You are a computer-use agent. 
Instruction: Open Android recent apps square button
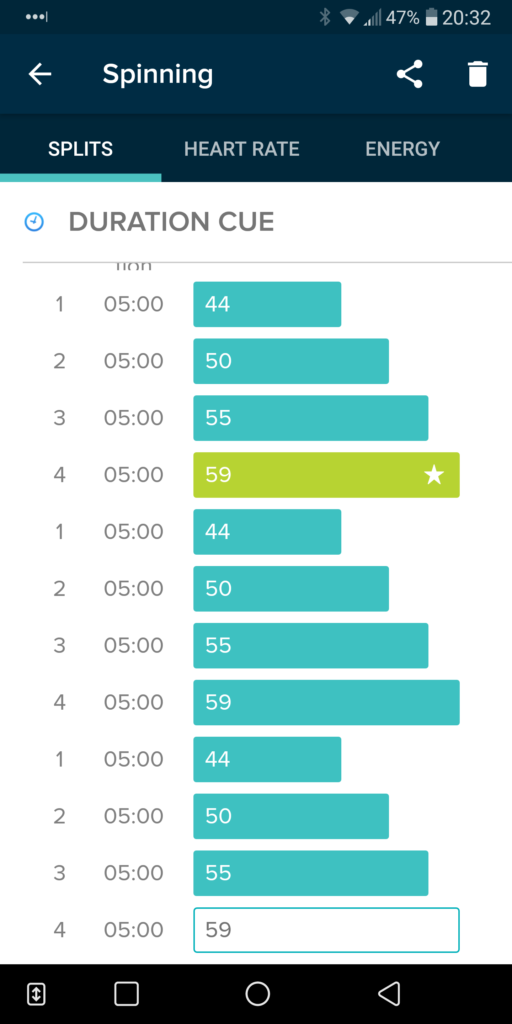pos(127,994)
